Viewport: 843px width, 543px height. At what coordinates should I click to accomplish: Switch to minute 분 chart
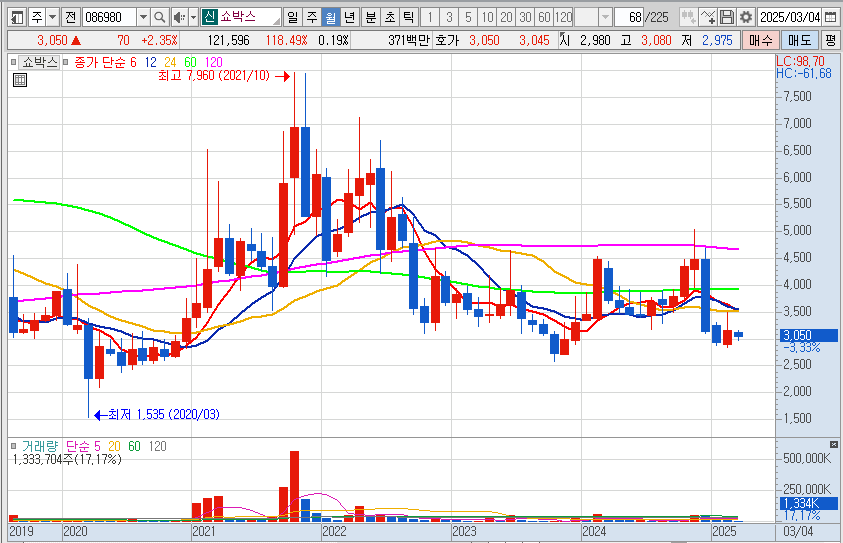click(x=371, y=18)
